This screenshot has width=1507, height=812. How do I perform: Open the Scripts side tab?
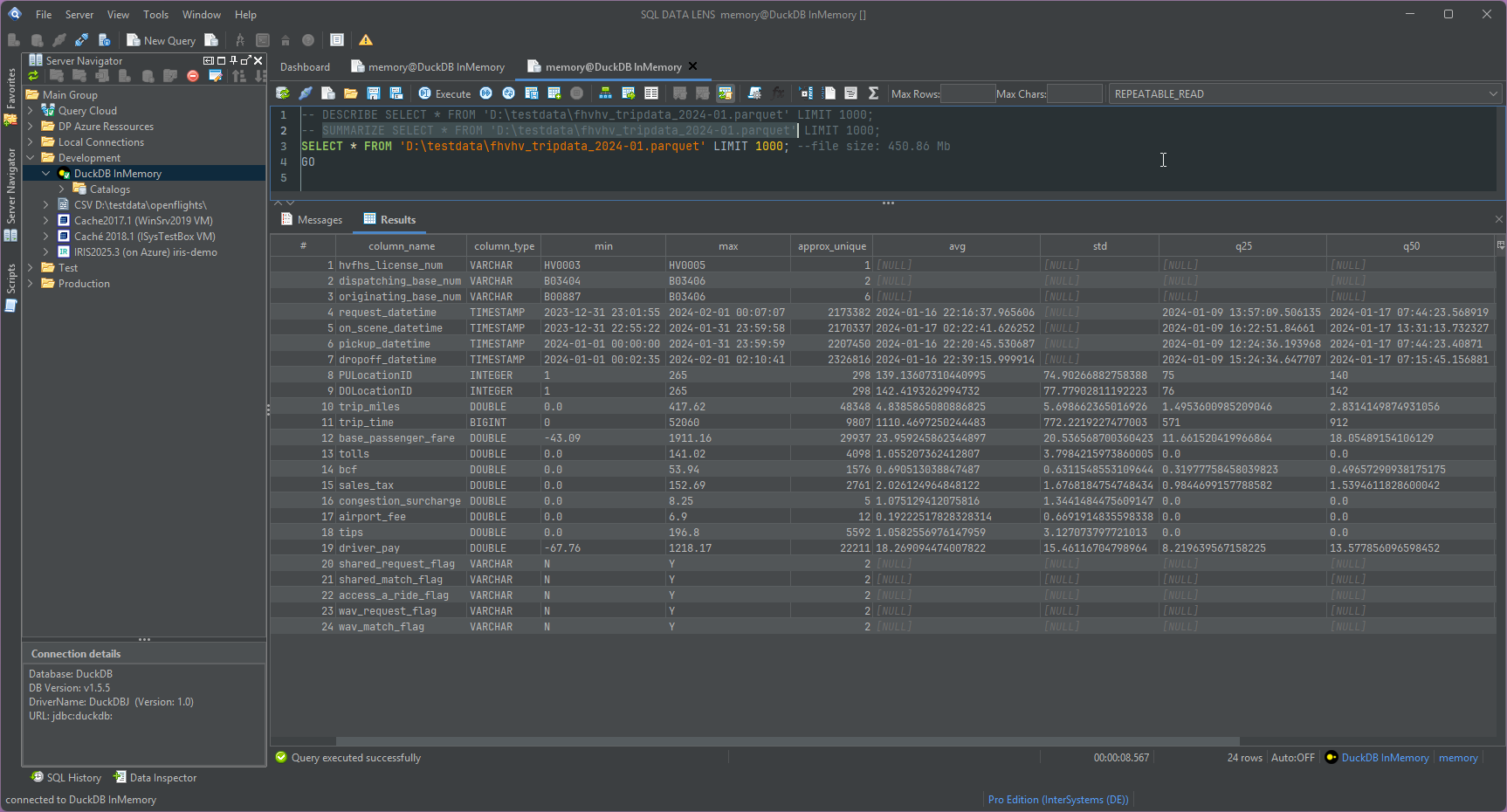pos(10,286)
